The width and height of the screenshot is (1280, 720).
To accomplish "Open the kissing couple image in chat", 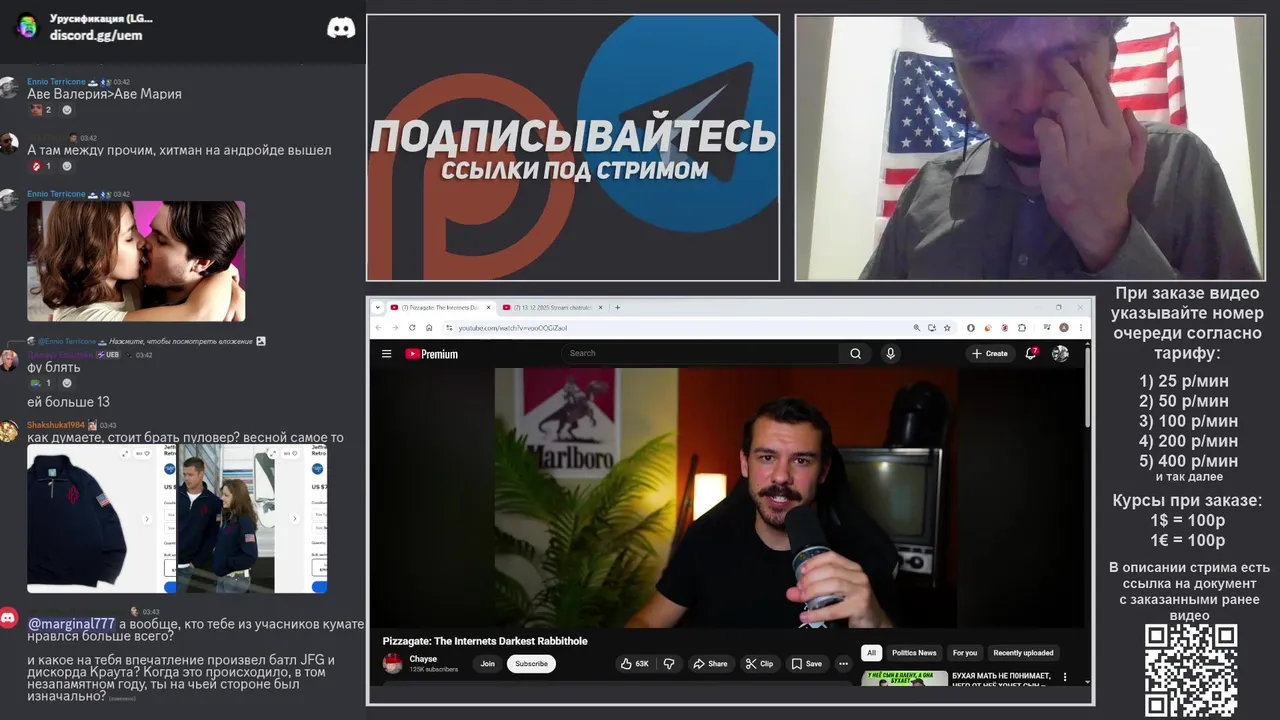I will (x=136, y=261).
